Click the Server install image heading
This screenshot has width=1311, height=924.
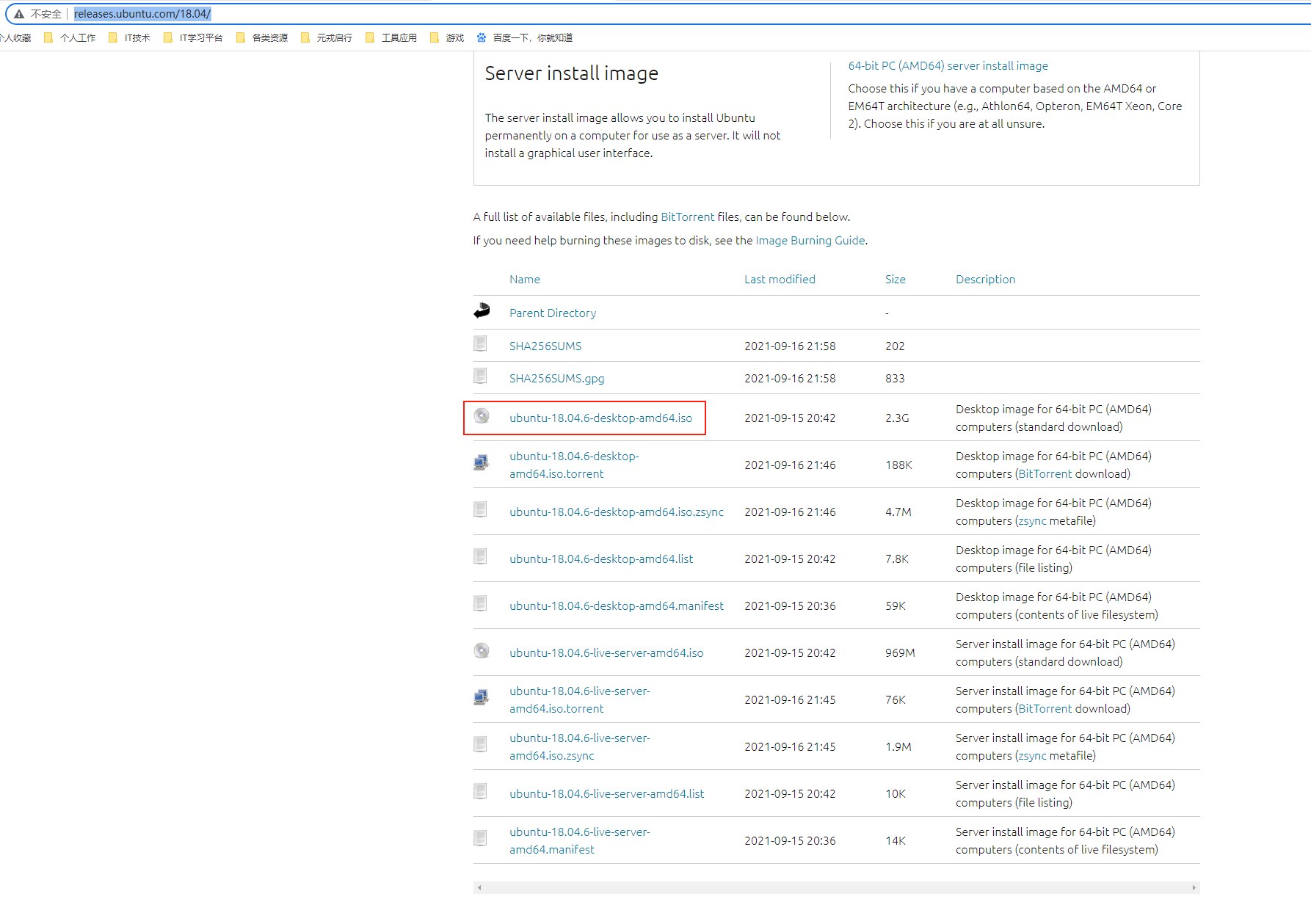572,73
